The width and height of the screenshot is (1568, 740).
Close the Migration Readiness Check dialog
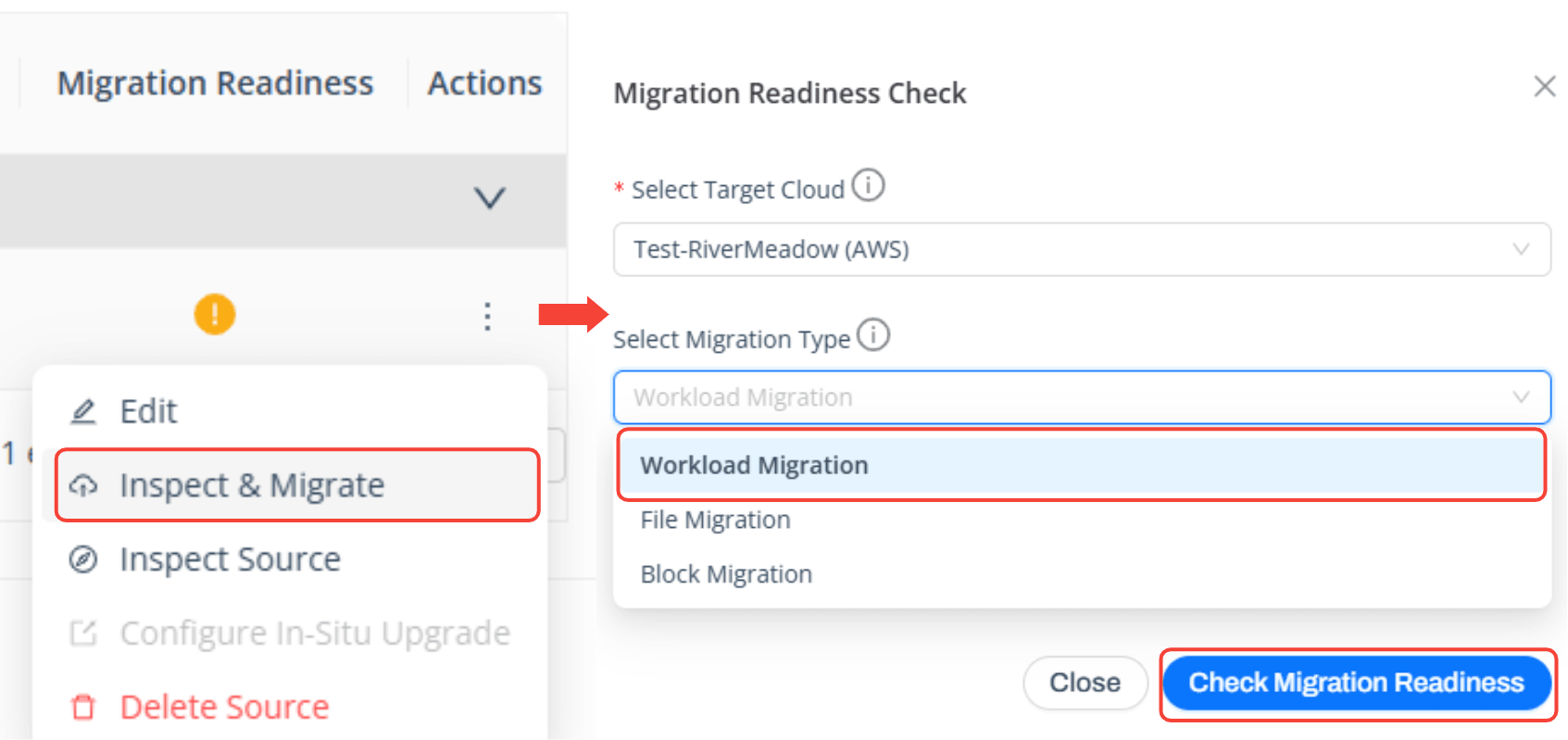point(1544,86)
